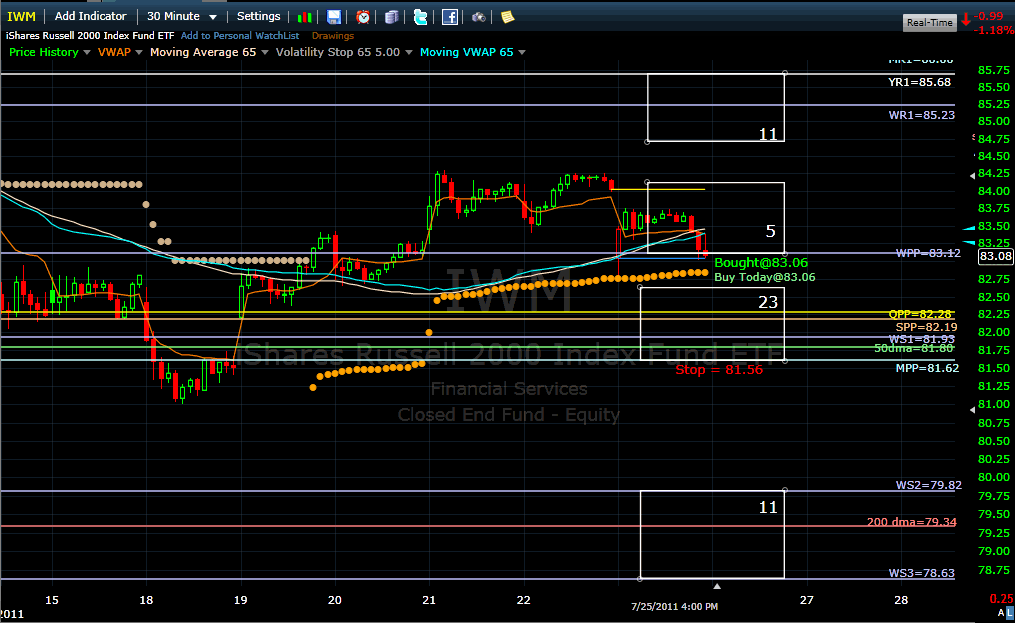Expand the Volatility Stop 65 5.00 menu
This screenshot has height=623, width=1015.
tap(408, 52)
